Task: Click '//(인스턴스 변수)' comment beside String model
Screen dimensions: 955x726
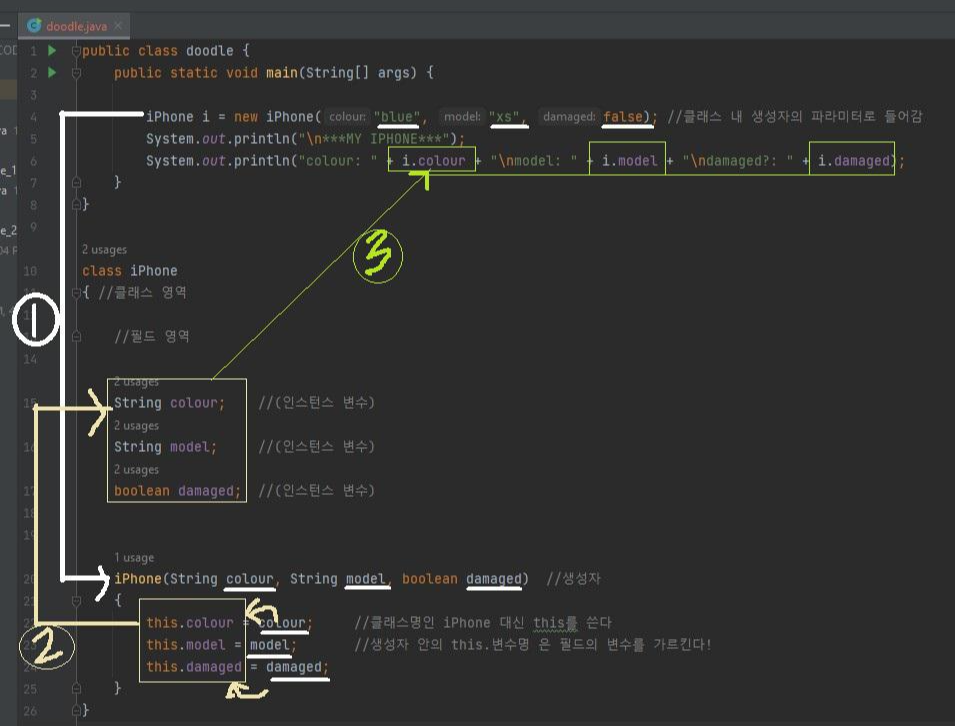Action: point(316,446)
